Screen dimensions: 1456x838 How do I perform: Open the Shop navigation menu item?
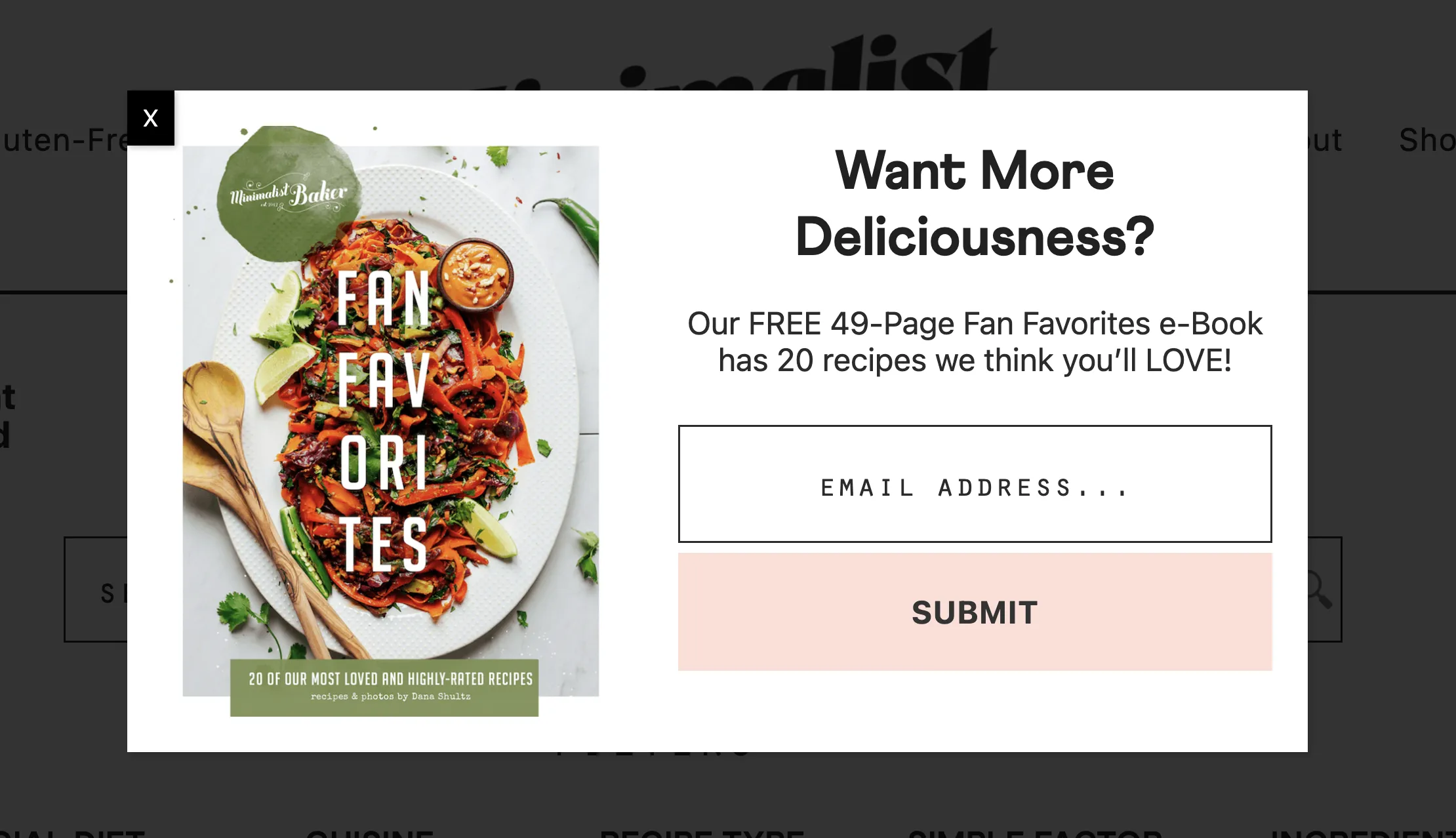point(1427,140)
